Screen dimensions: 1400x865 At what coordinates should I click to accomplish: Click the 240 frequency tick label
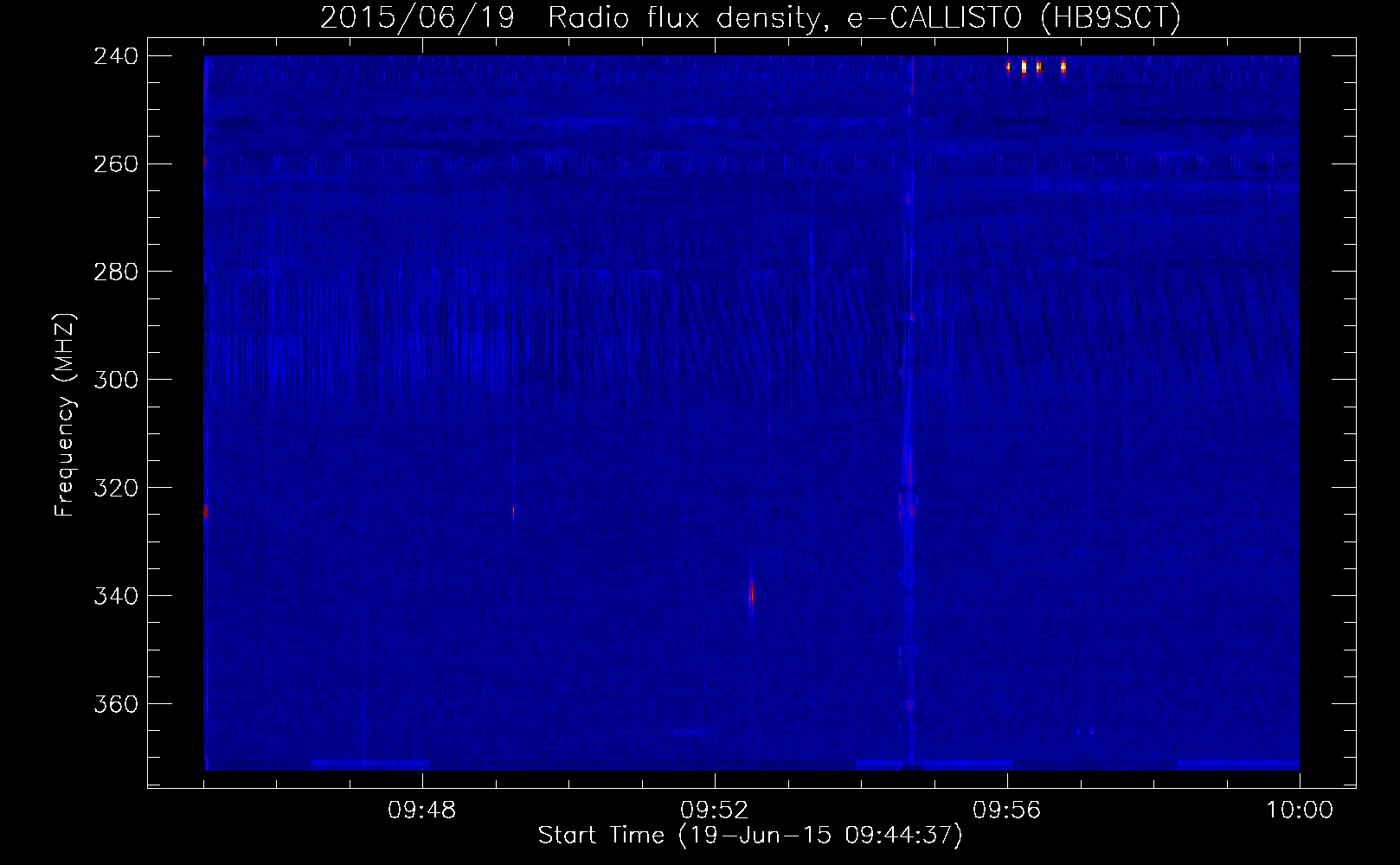[x=116, y=56]
